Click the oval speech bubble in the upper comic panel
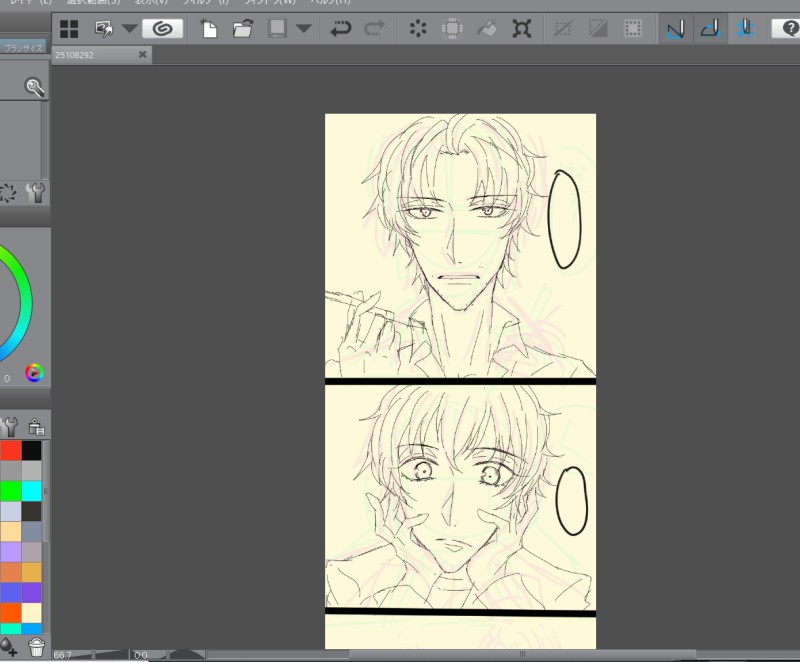Image resolution: width=800 pixels, height=662 pixels. (564, 219)
